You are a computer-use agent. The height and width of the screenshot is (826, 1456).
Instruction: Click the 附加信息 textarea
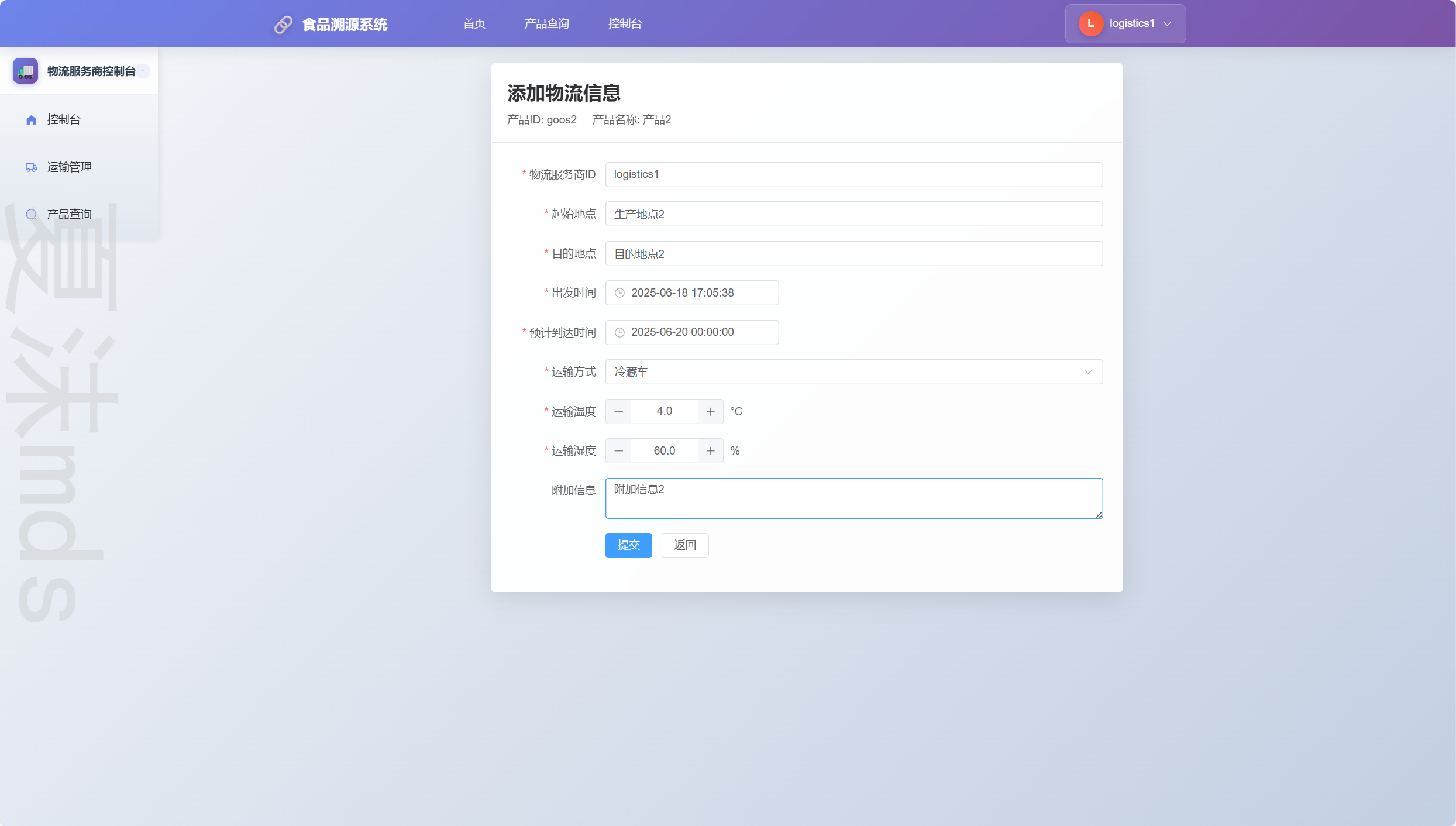(853, 498)
